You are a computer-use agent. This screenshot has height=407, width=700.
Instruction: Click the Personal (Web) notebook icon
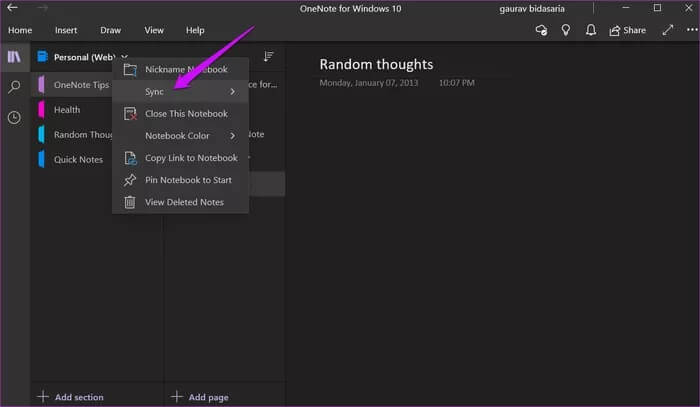pyautogui.click(x=42, y=57)
